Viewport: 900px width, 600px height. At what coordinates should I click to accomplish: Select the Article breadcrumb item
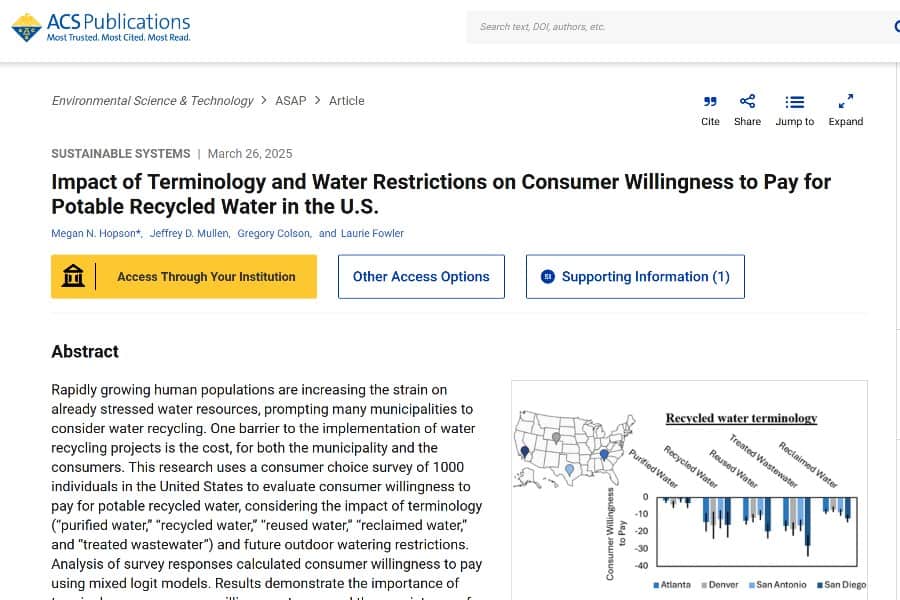[347, 101]
